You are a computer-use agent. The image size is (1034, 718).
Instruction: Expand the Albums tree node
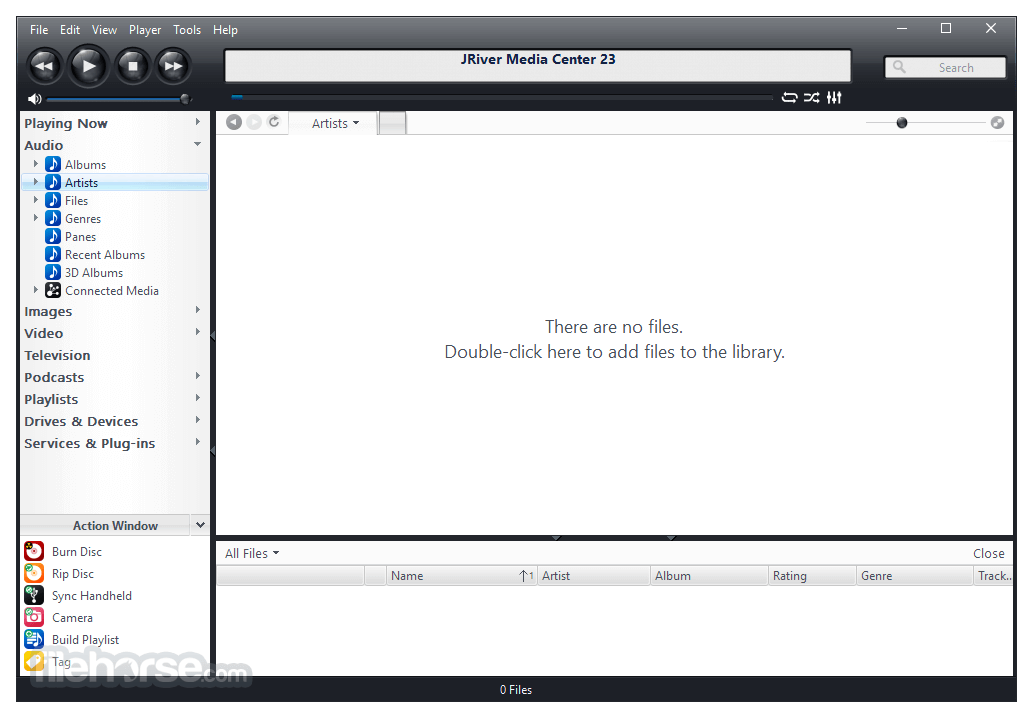coord(36,164)
